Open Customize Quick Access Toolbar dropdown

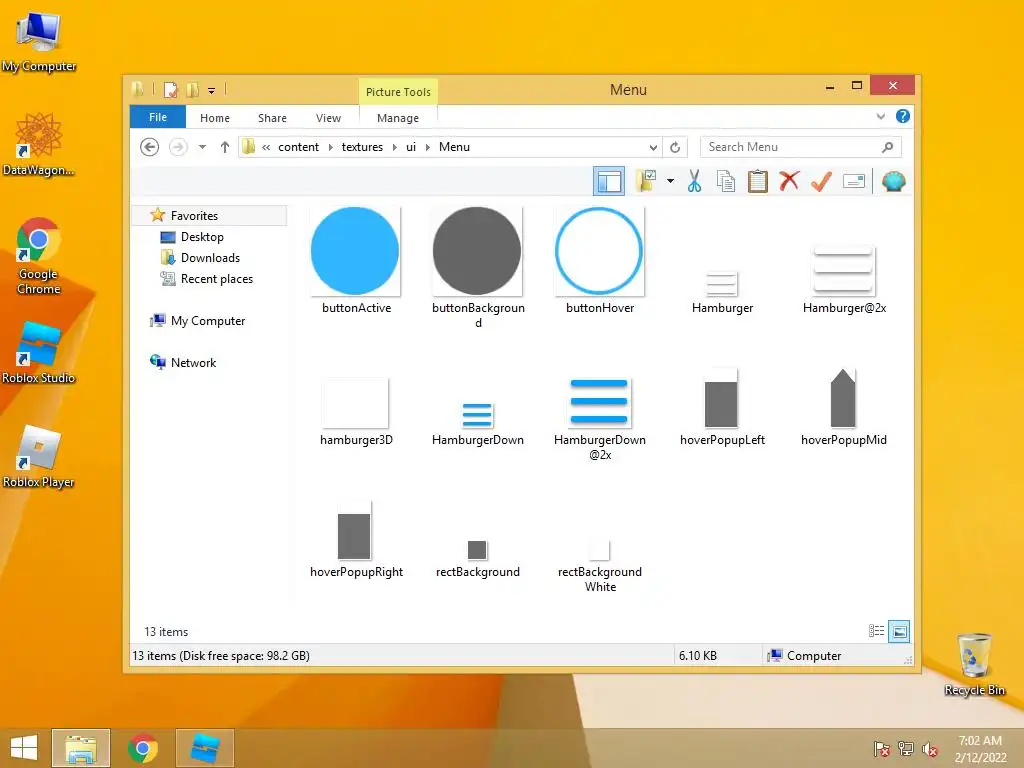[212, 91]
